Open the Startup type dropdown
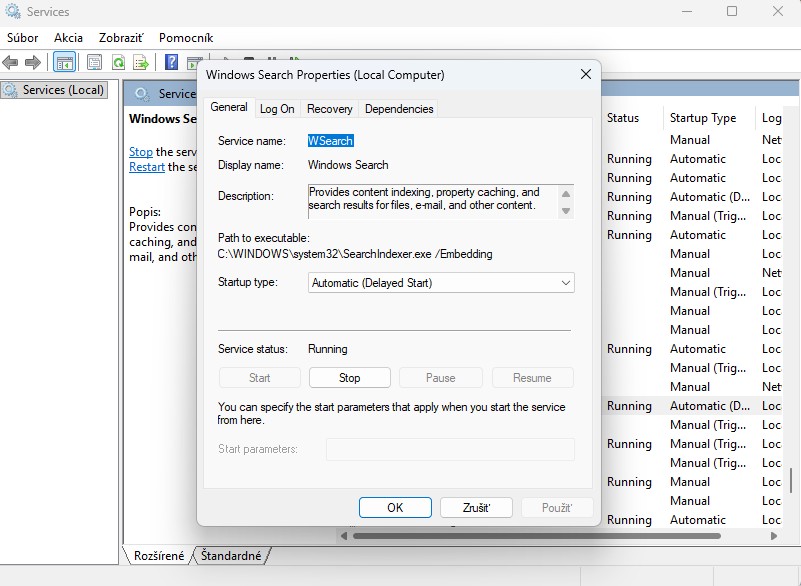This screenshot has width=801, height=586. click(x=441, y=283)
